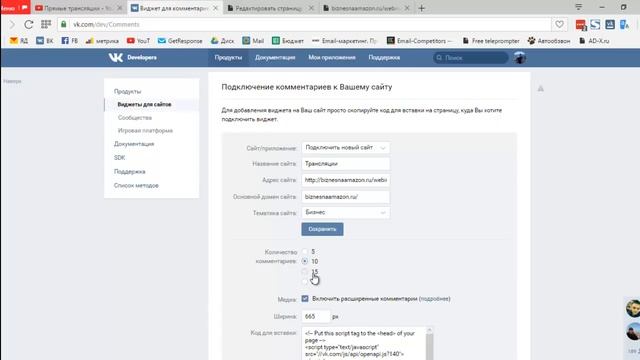Image resolution: width=640 pixels, height=360 pixels.
Task: Open the метрика bookmark
Action: click(x=102, y=41)
